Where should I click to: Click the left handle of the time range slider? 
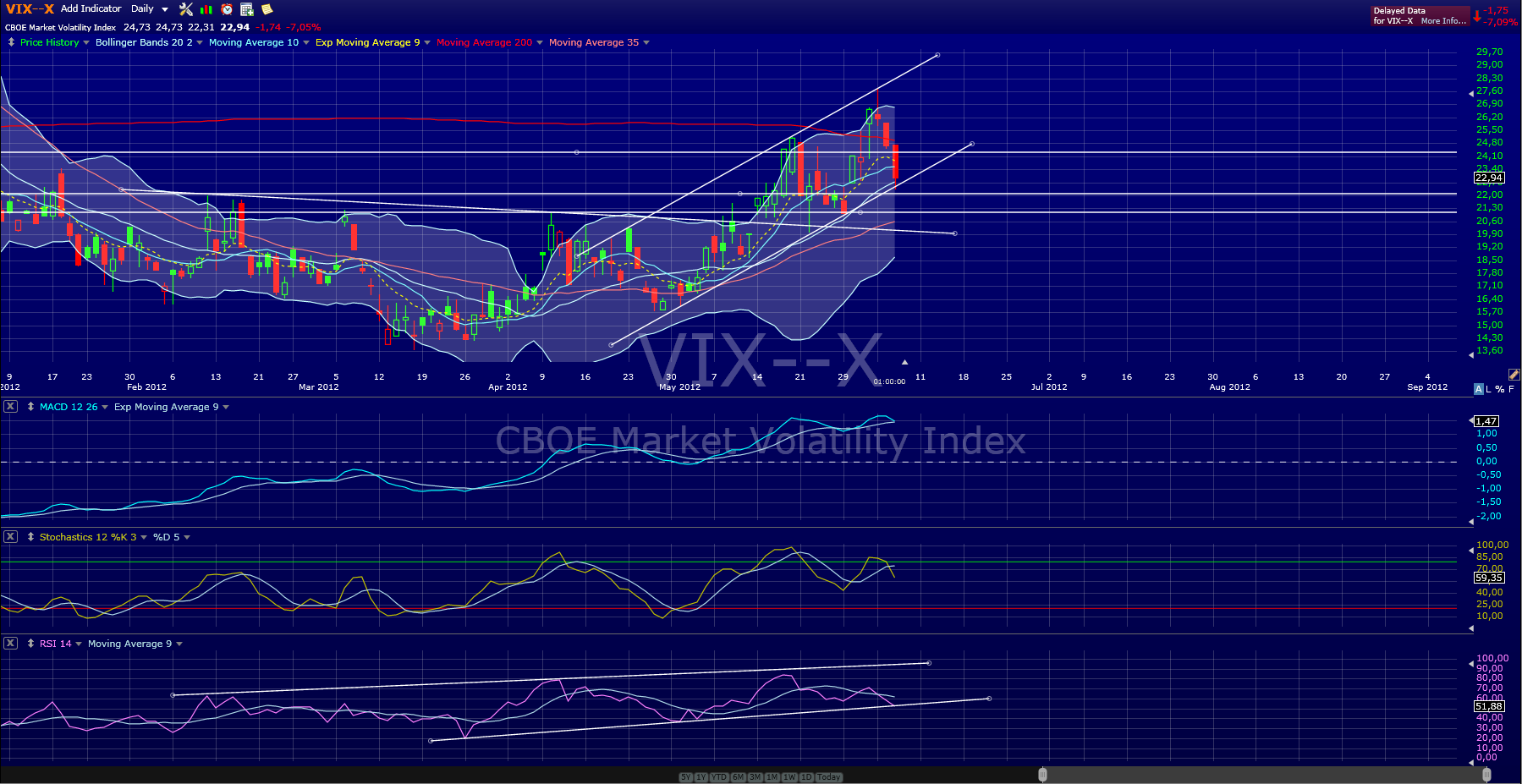click(1043, 775)
